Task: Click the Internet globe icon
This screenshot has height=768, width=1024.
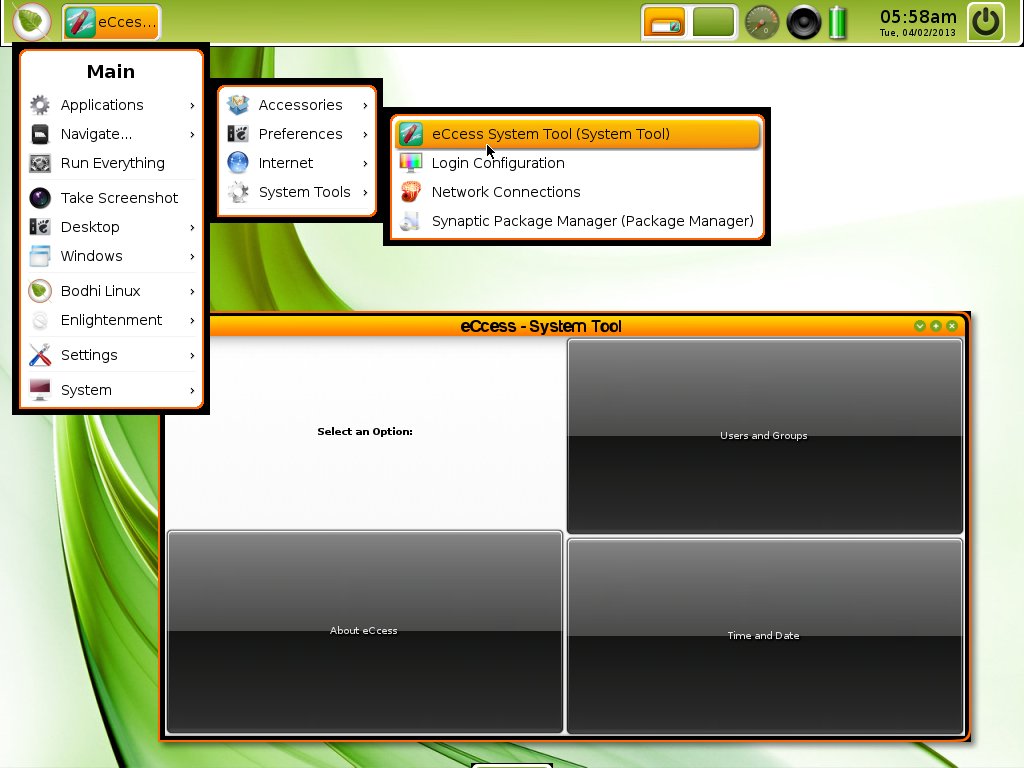Action: tap(238, 163)
